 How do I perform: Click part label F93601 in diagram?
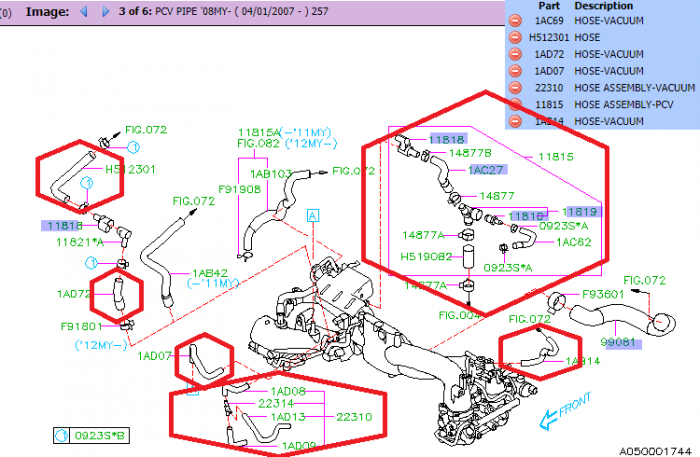tap(603, 294)
